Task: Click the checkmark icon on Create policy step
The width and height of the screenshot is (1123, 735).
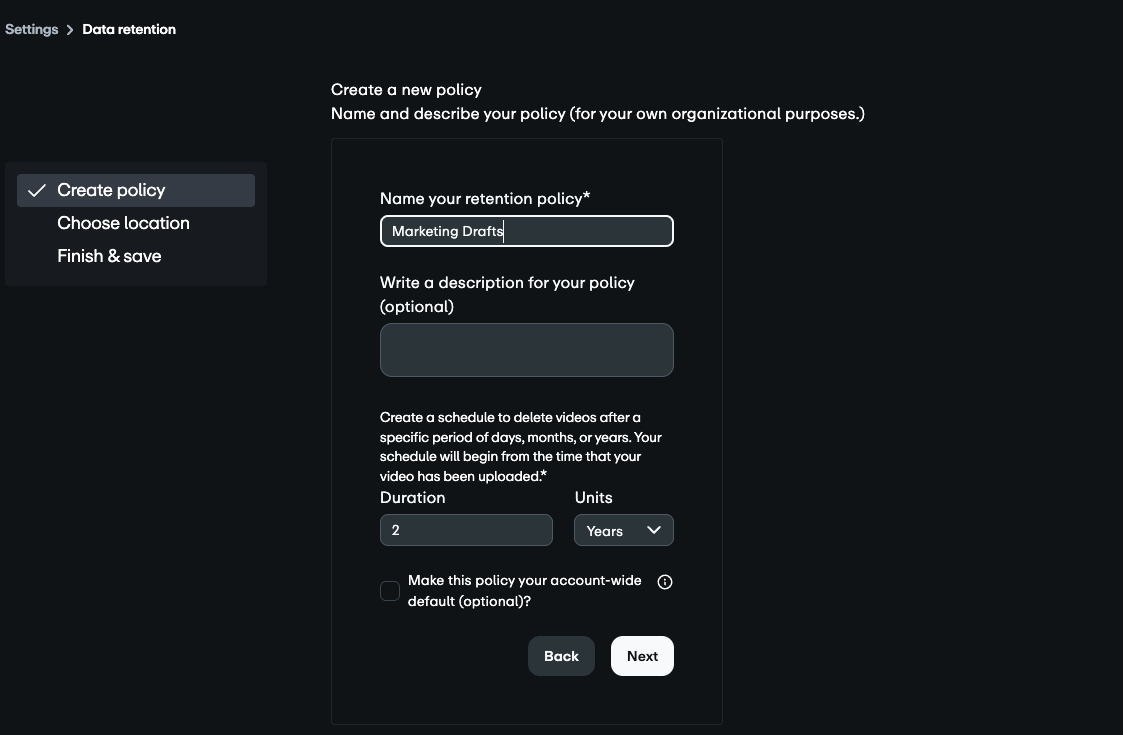Action: (x=36, y=189)
